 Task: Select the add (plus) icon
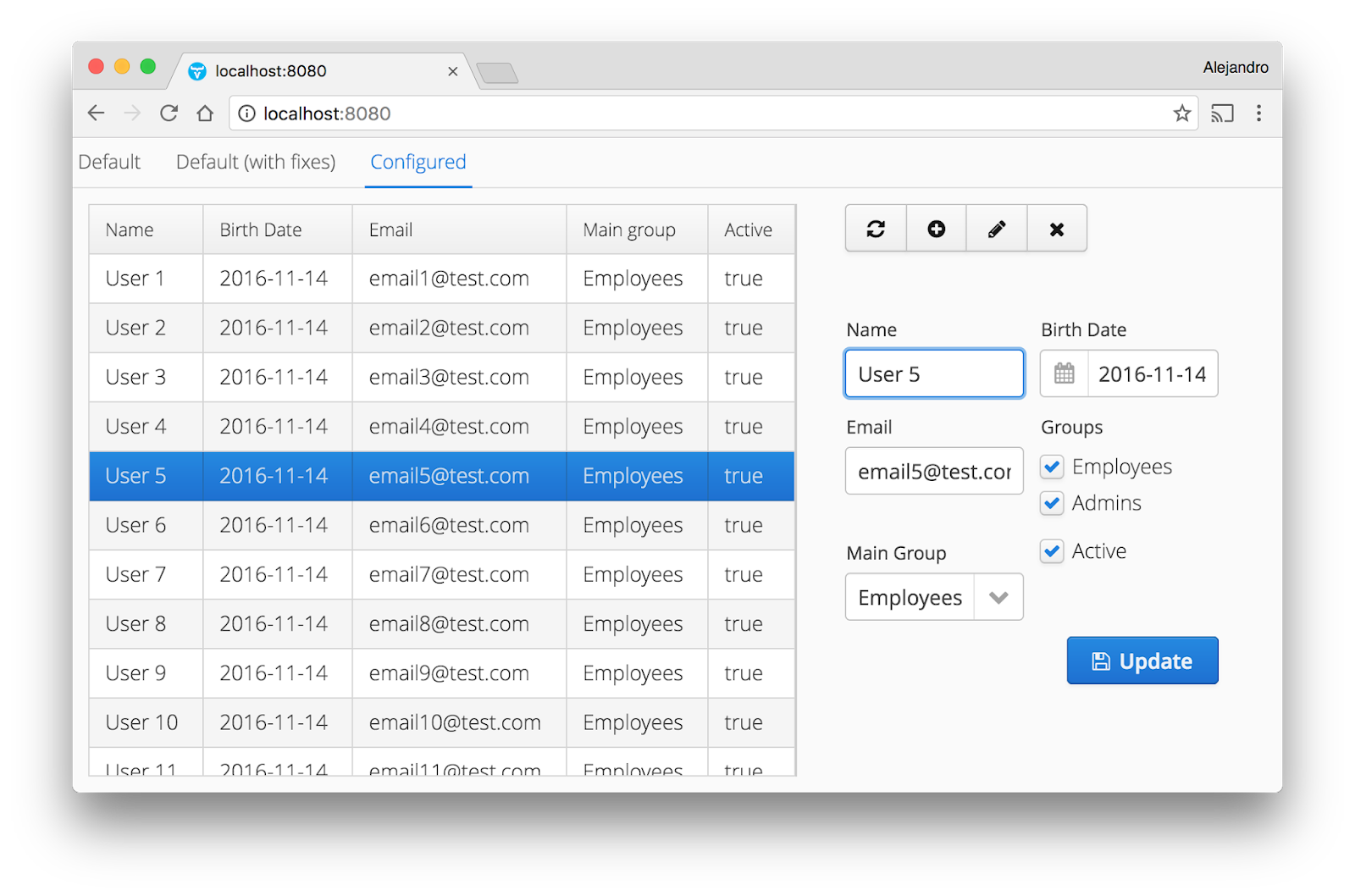935,228
